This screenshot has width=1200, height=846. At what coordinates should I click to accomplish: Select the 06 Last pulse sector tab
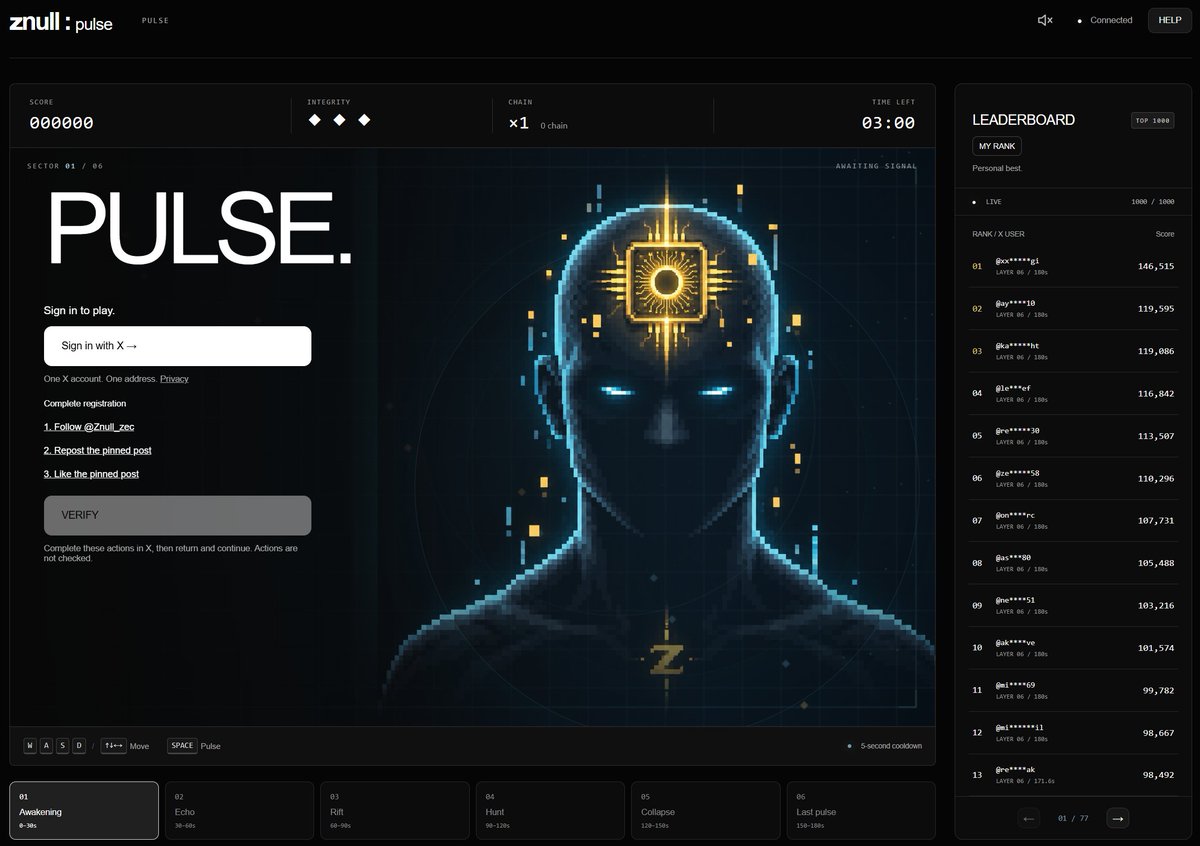[861, 810]
